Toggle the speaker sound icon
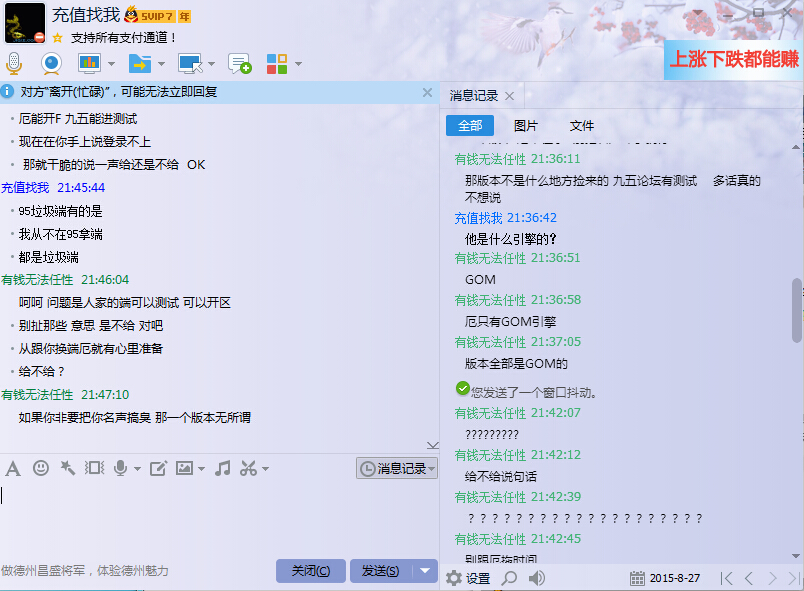 click(537, 578)
